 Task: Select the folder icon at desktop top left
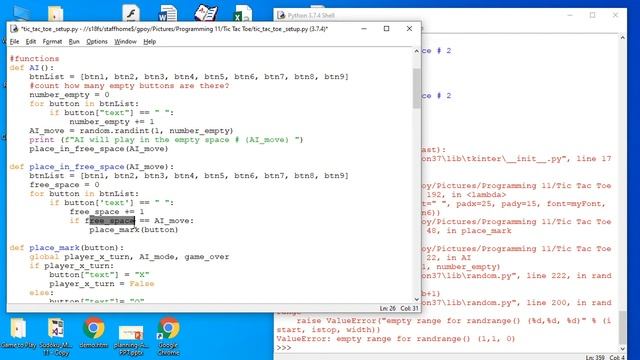56,13
